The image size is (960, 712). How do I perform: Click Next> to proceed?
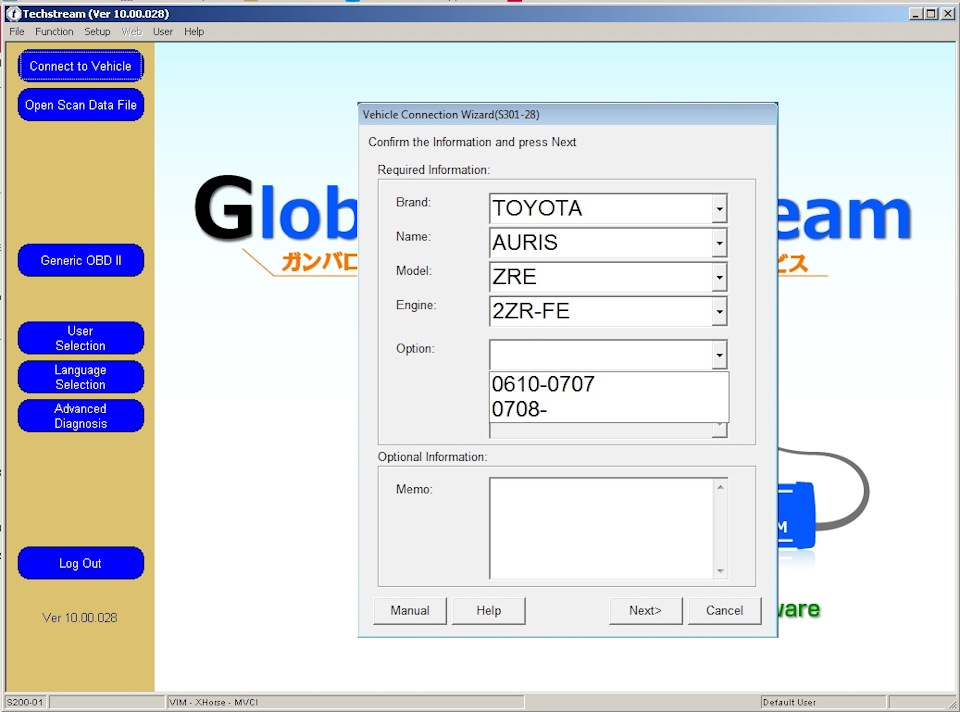pyautogui.click(x=645, y=610)
